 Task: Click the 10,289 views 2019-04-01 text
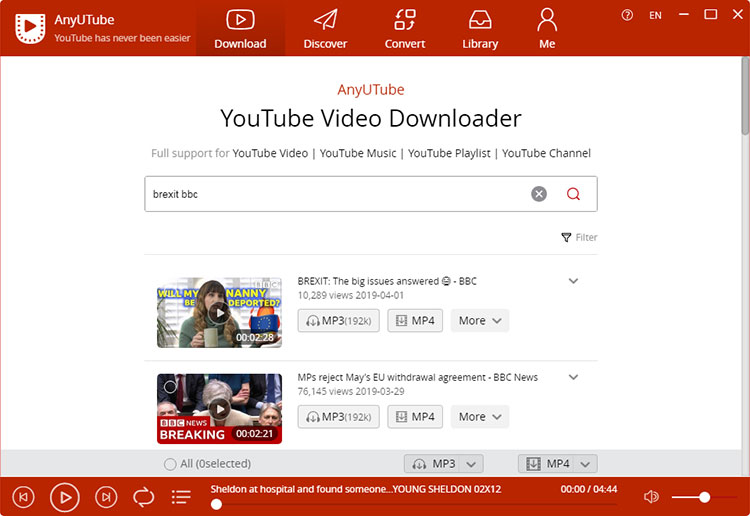(x=351, y=296)
